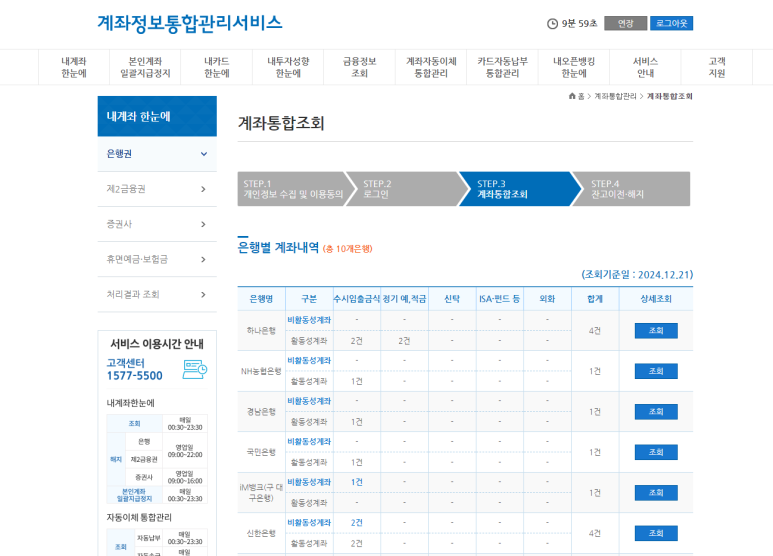Click the home icon in breadcrumb
773x556 pixels.
(572, 96)
